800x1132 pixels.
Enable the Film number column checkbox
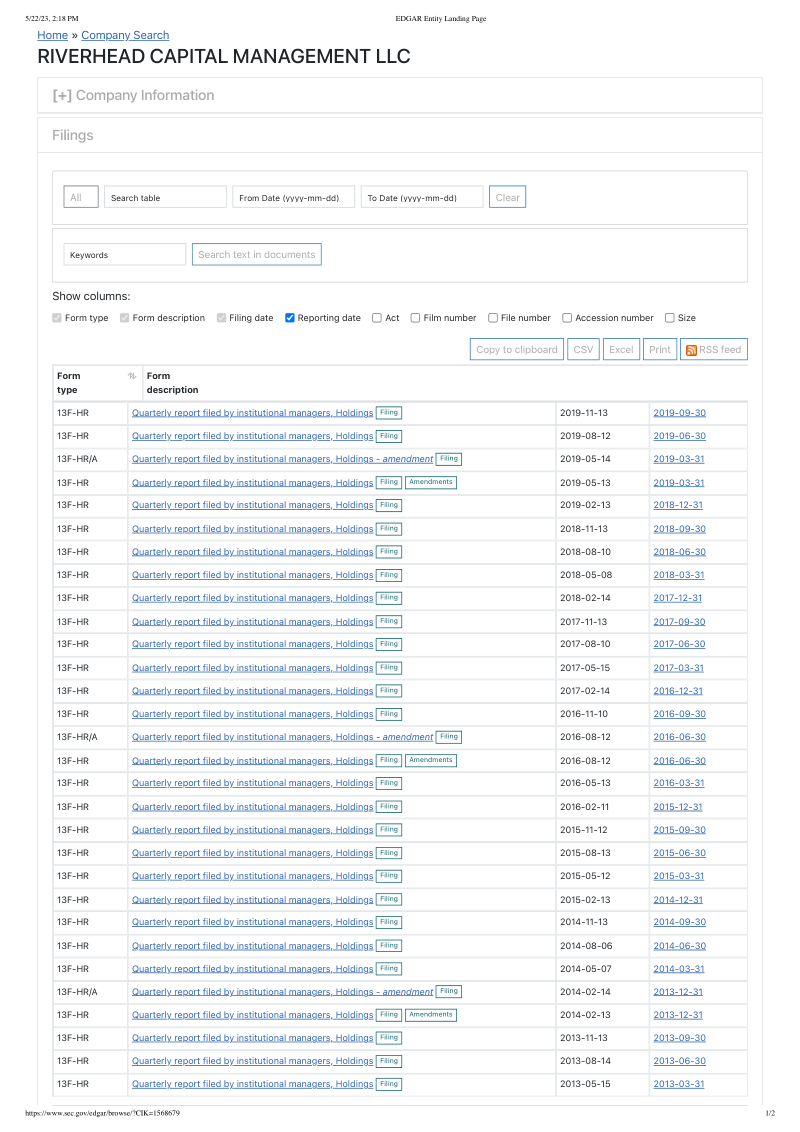tap(415, 318)
